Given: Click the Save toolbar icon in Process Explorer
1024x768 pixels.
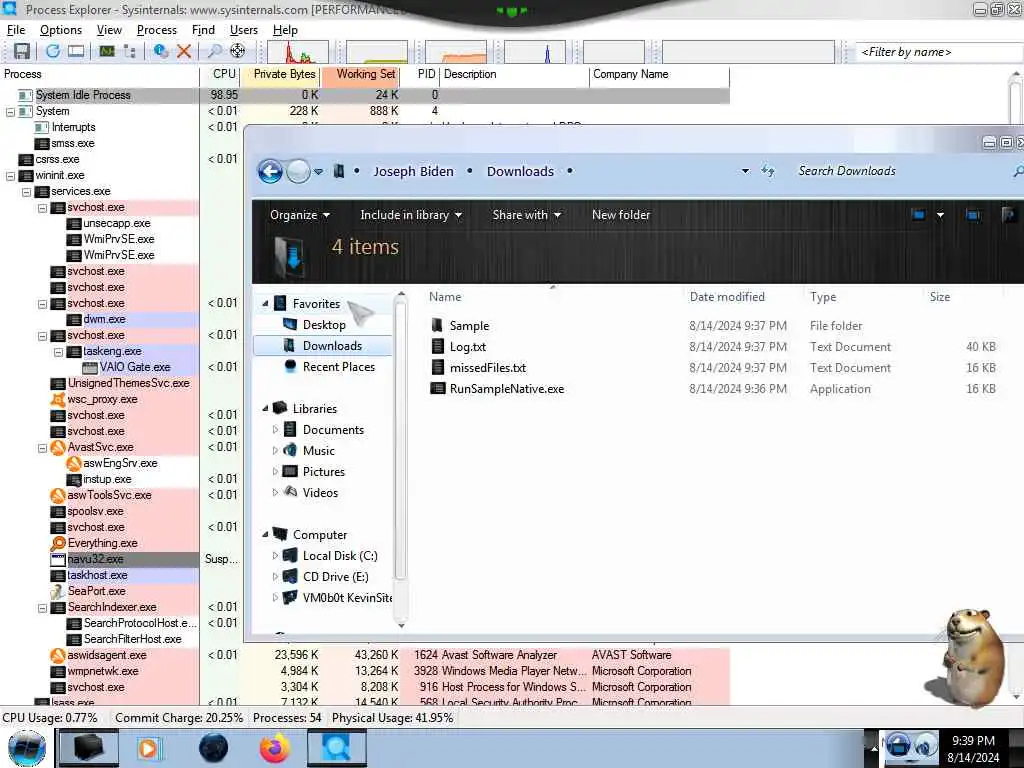Looking at the screenshot, I should point(22,51).
